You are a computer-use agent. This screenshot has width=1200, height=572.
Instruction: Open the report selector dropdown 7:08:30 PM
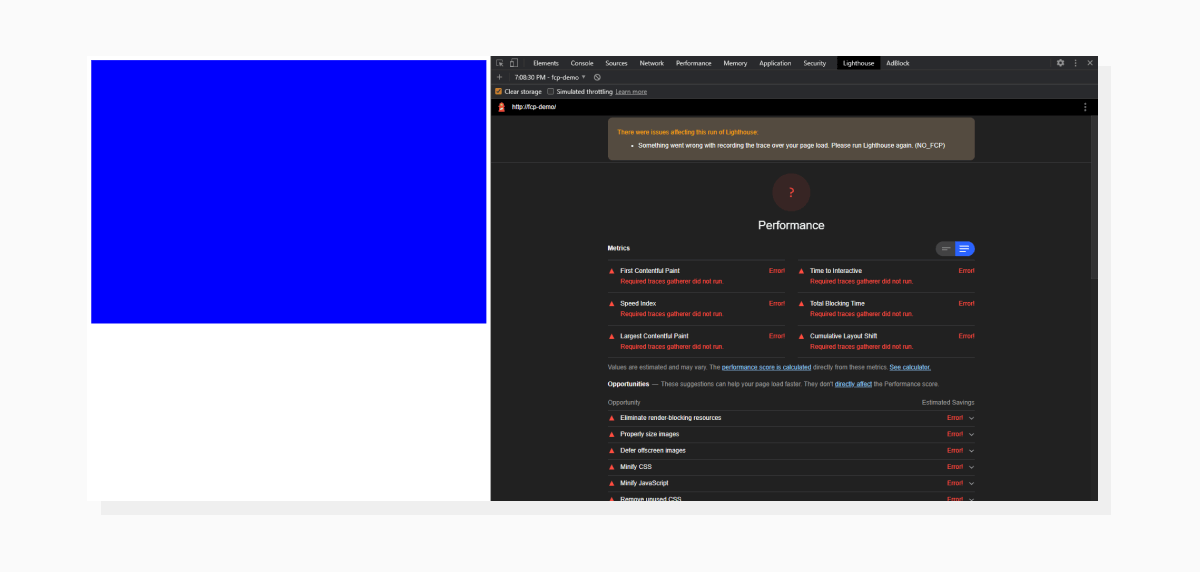click(x=550, y=77)
